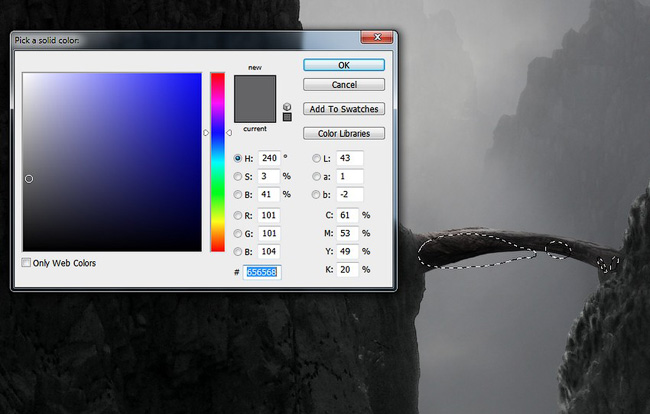The image size is (650, 414).
Task: Click the new color preview swatch
Action: pos(255,87)
